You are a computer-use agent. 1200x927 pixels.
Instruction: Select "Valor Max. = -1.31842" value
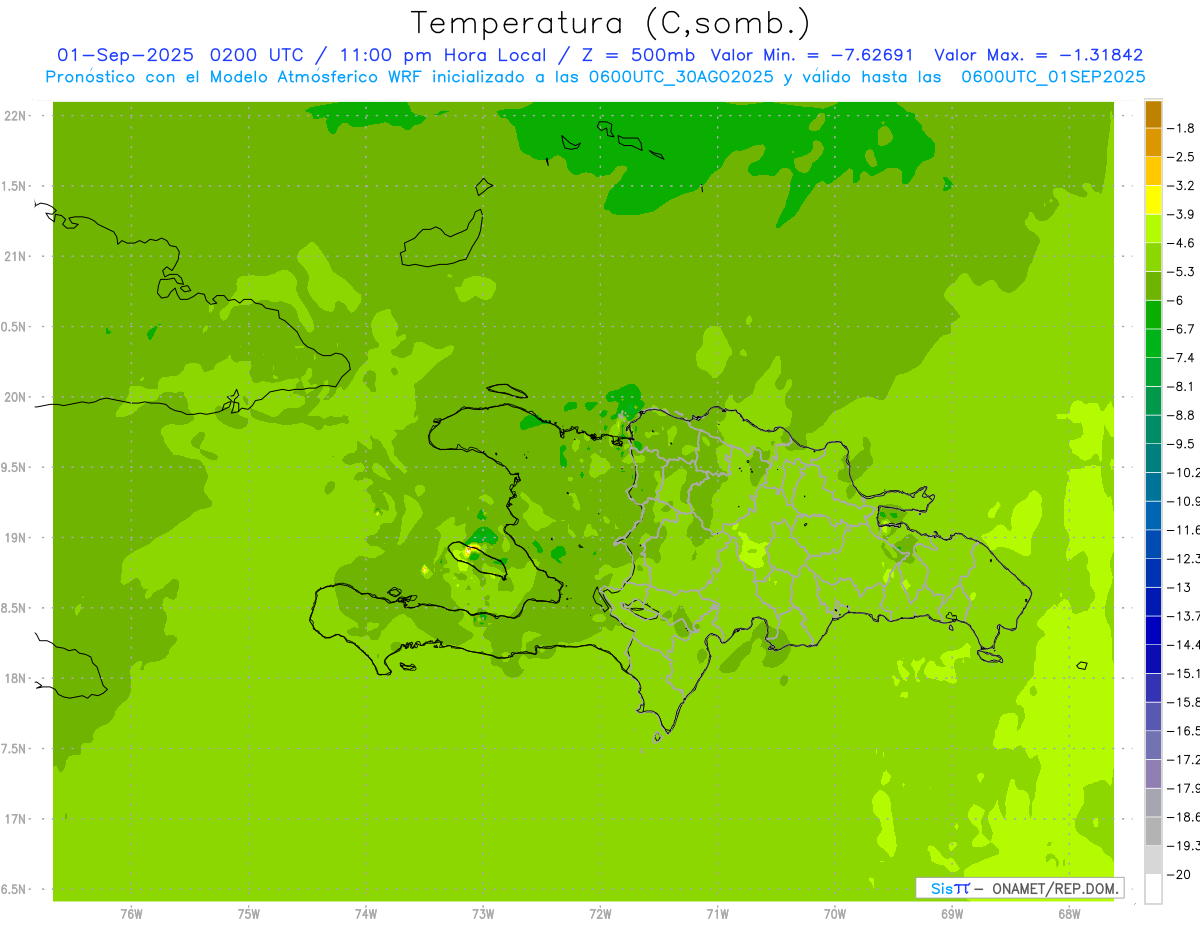[x=1038, y=55]
